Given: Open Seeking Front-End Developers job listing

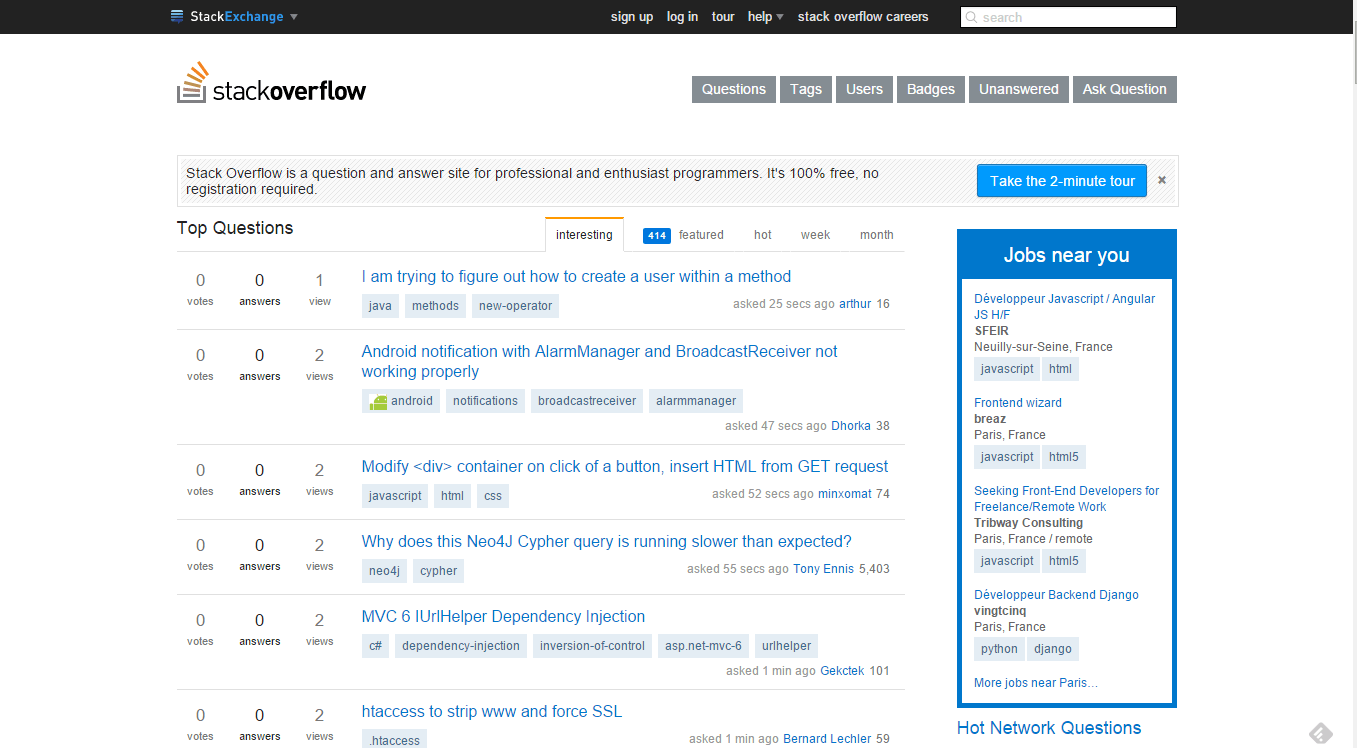Looking at the screenshot, I should point(1066,499).
